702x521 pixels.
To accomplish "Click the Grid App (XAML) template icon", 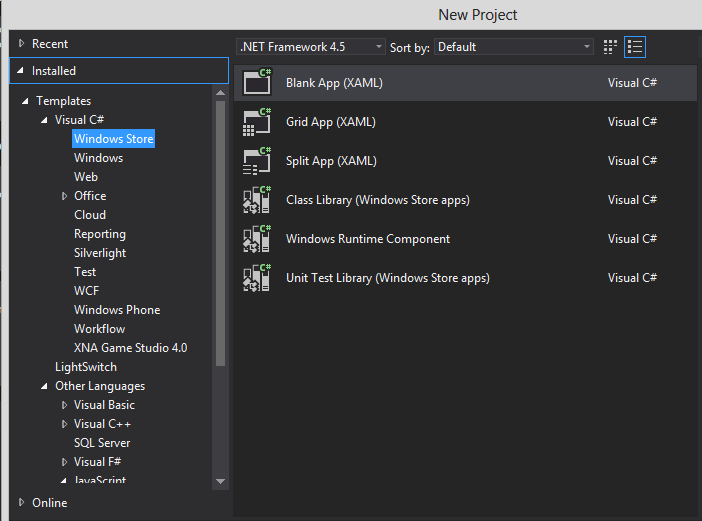I will (x=257, y=122).
